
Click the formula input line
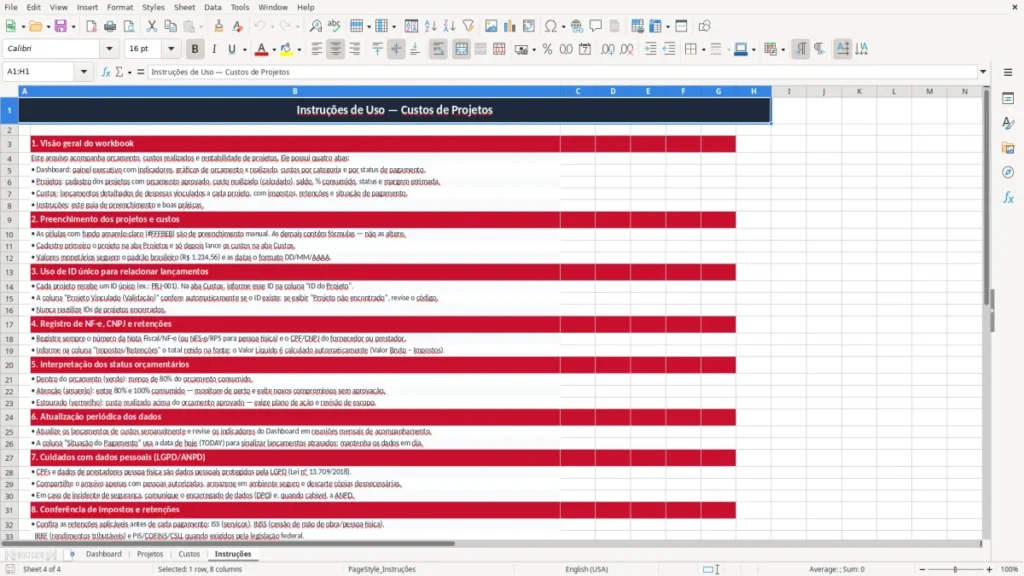[x=562, y=72]
